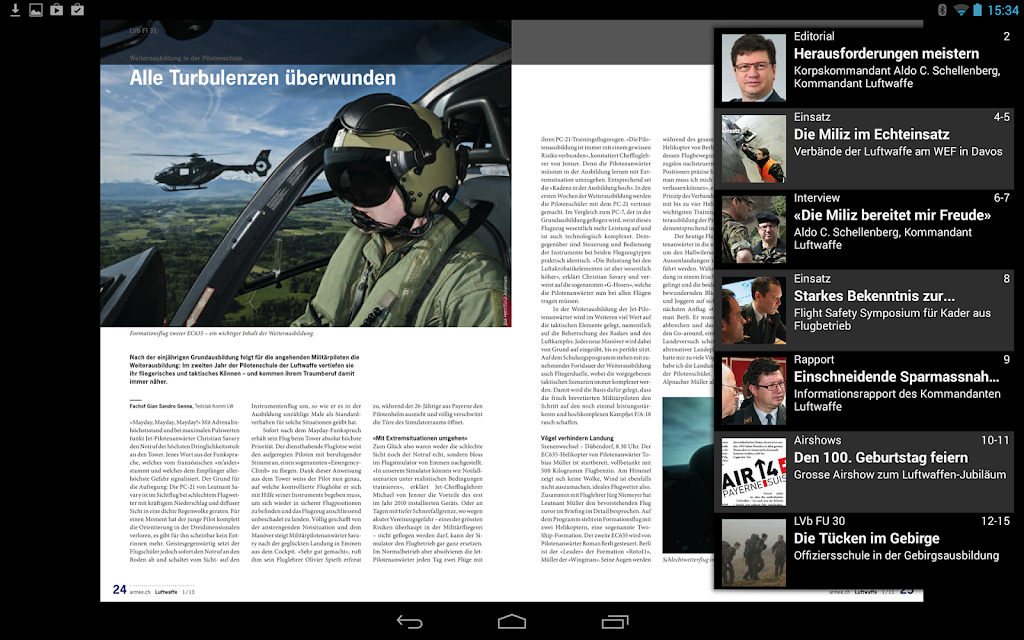The height and width of the screenshot is (640, 1024).
Task: Select 'Starkes Bekenntnis zur...' entry
Action: click(x=864, y=311)
